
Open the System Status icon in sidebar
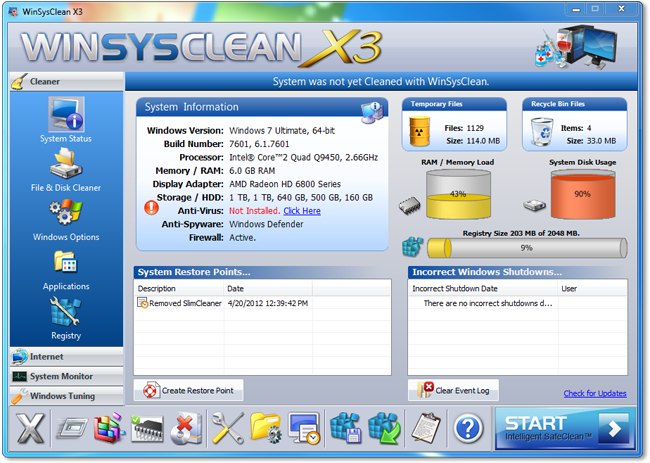[x=65, y=117]
